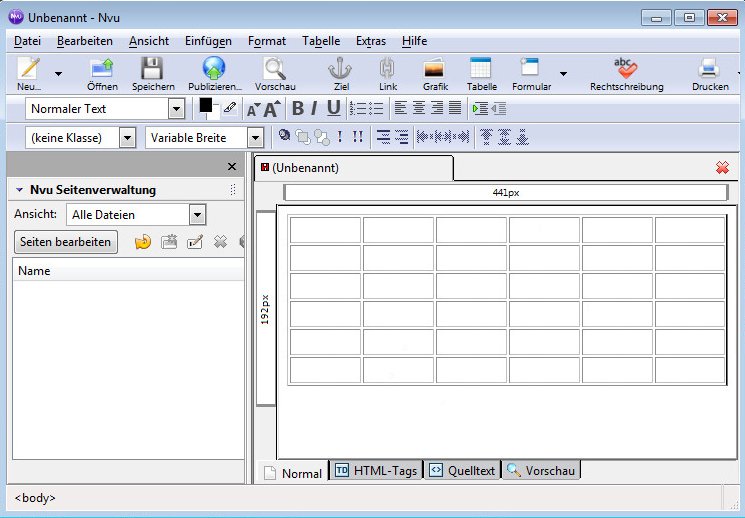This screenshot has width=745, height=518.
Task: Open the Hilfe menu
Action: coord(414,41)
